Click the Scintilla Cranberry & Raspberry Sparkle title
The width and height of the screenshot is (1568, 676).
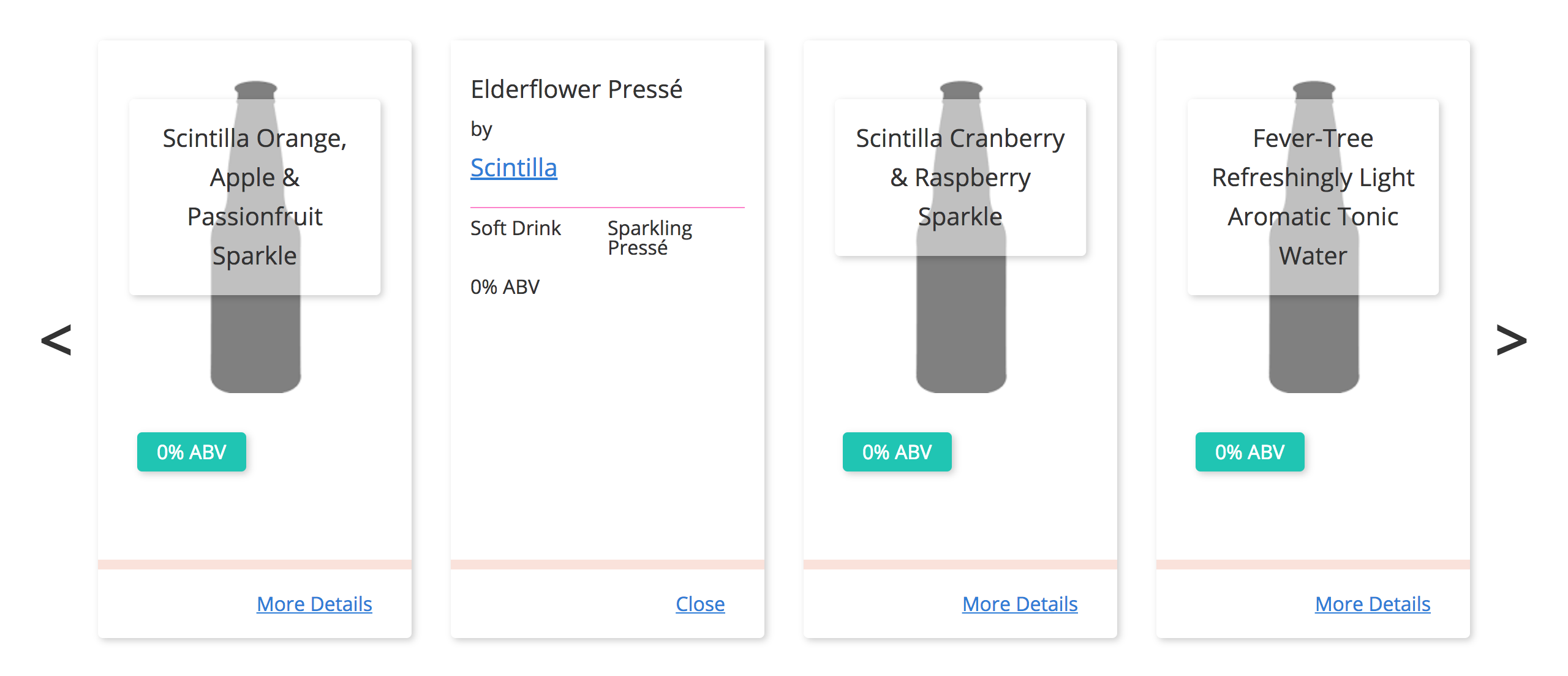click(960, 177)
